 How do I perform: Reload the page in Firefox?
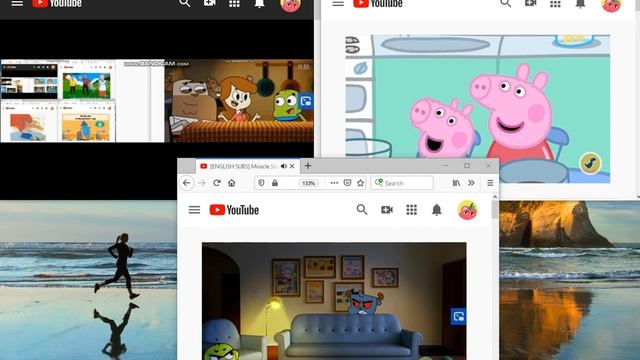(x=217, y=183)
